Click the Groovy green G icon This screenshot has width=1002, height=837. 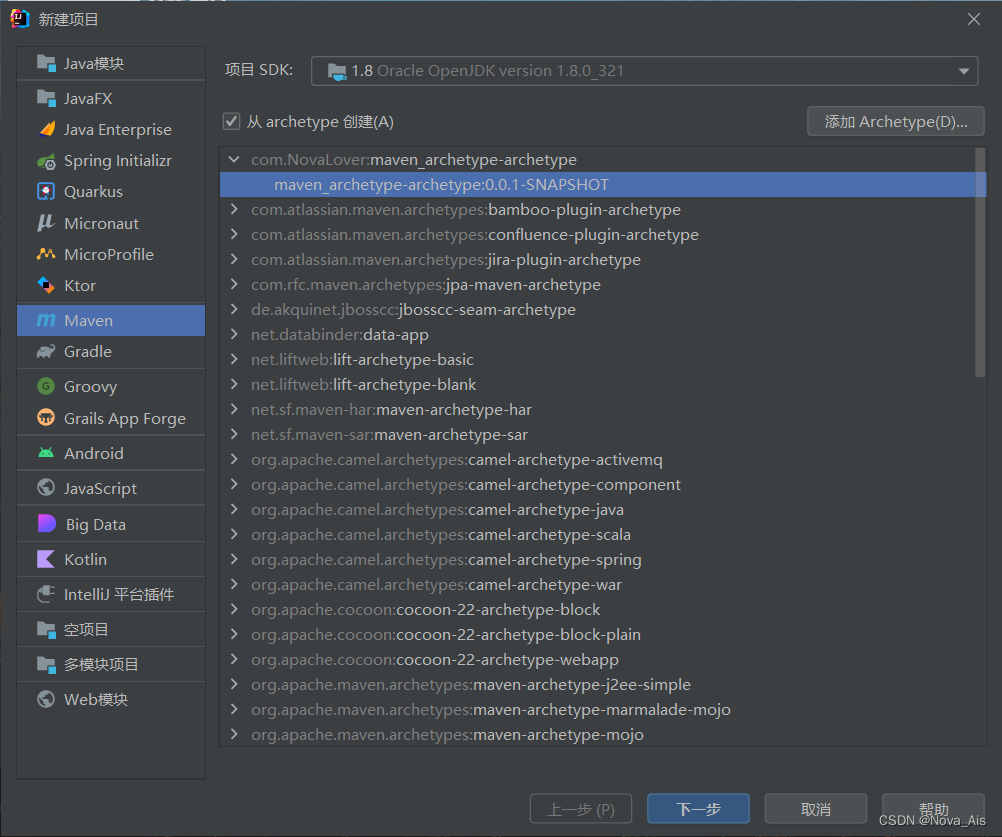click(x=46, y=387)
